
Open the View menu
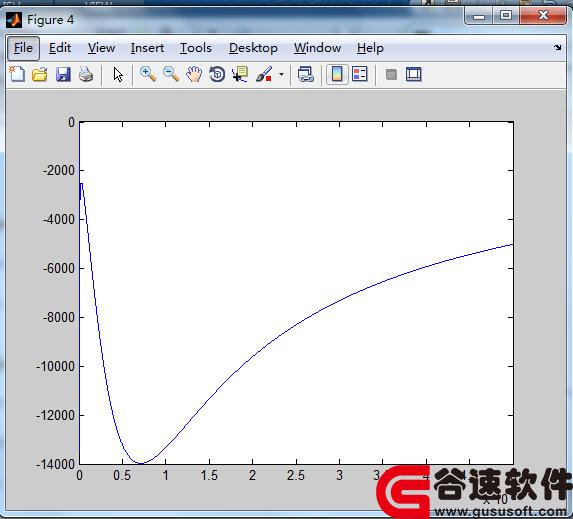click(101, 48)
